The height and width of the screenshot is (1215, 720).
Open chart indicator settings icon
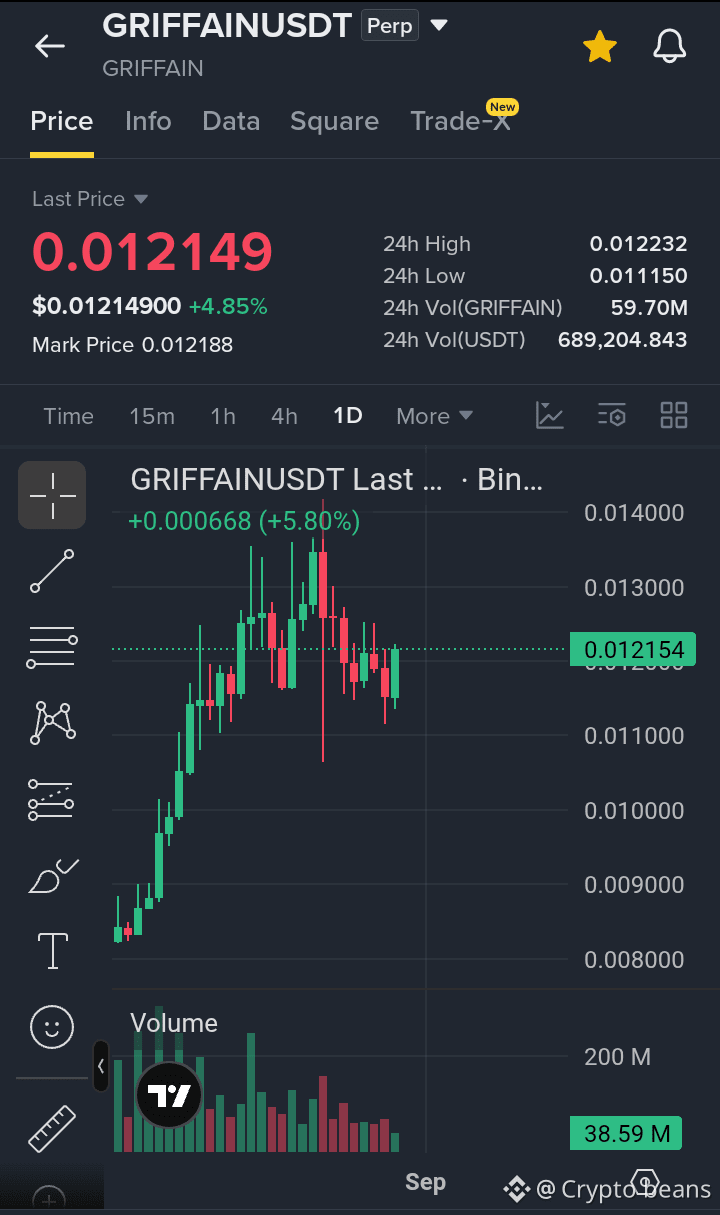click(x=612, y=415)
